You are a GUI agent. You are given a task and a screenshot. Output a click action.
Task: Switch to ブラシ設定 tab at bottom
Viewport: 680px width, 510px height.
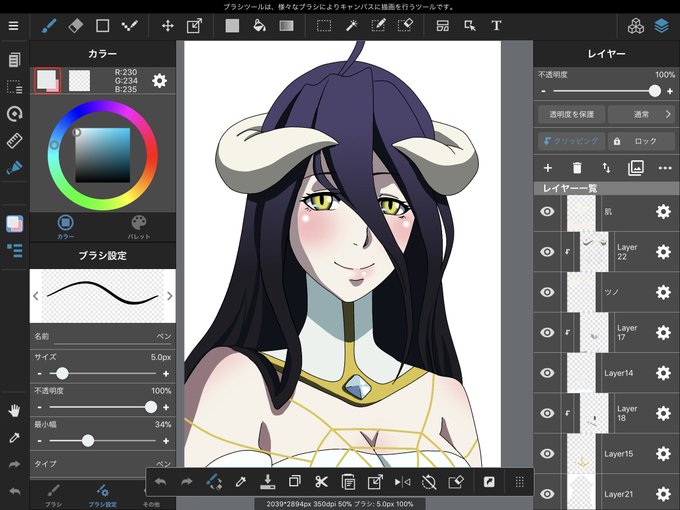tap(102, 496)
